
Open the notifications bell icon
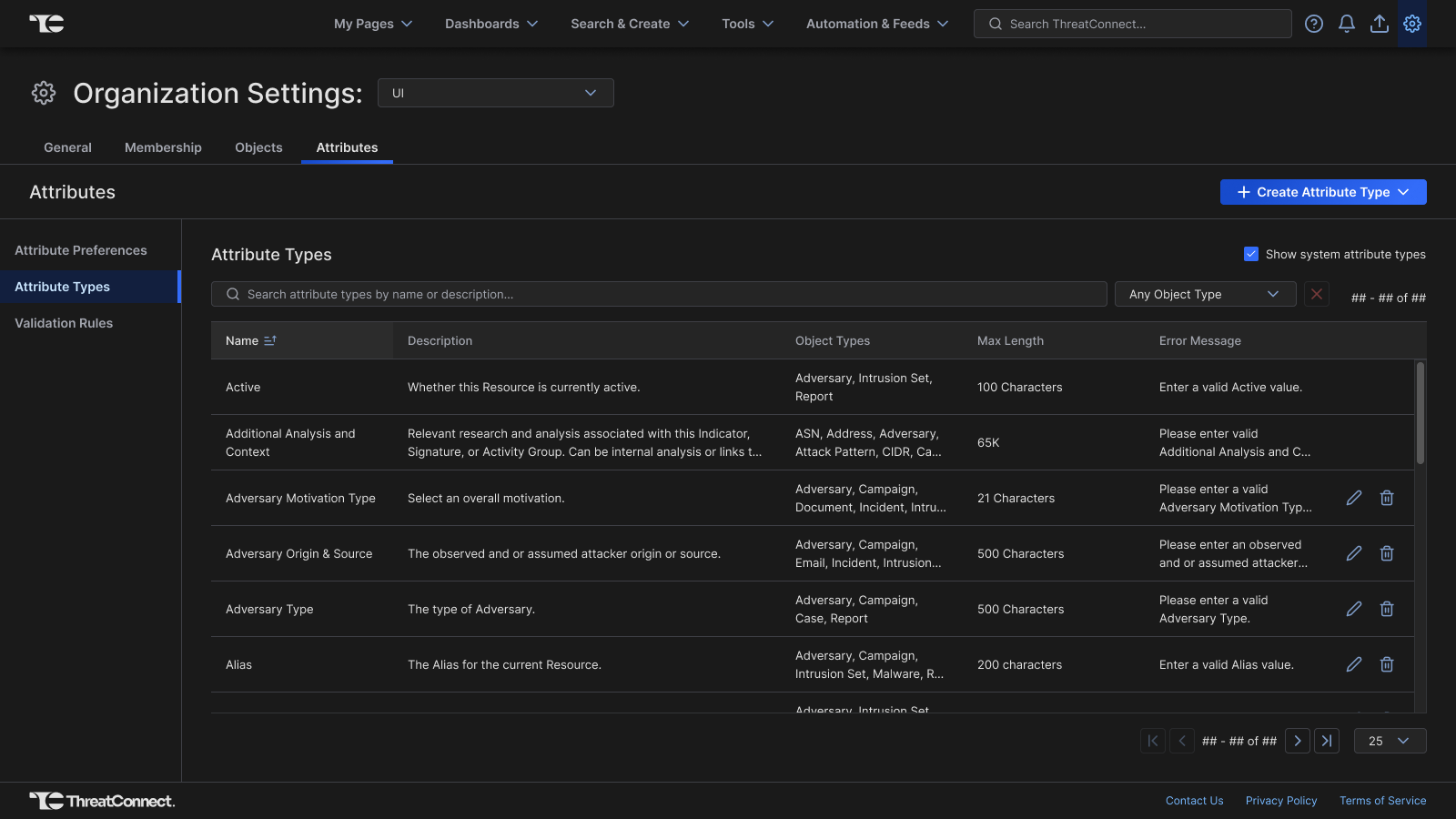pos(1346,24)
